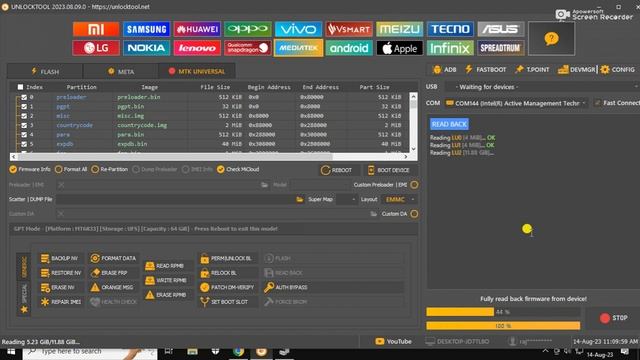Image resolution: width=640 pixels, height=360 pixels.
Task: Click the 100 % progress bar
Action: tap(503, 326)
